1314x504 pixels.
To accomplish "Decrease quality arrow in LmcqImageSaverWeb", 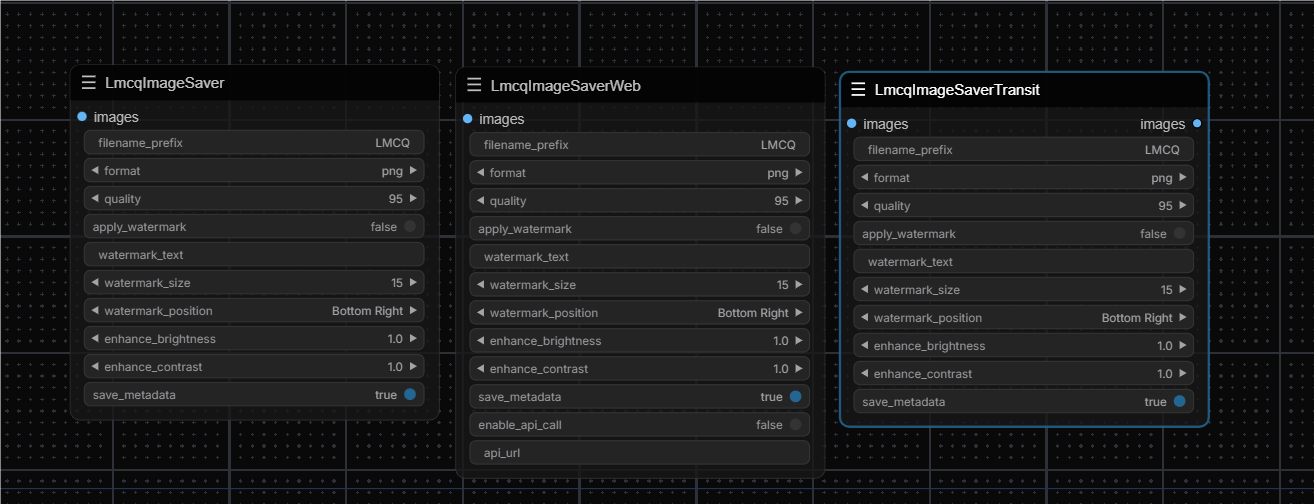I will [x=480, y=201].
